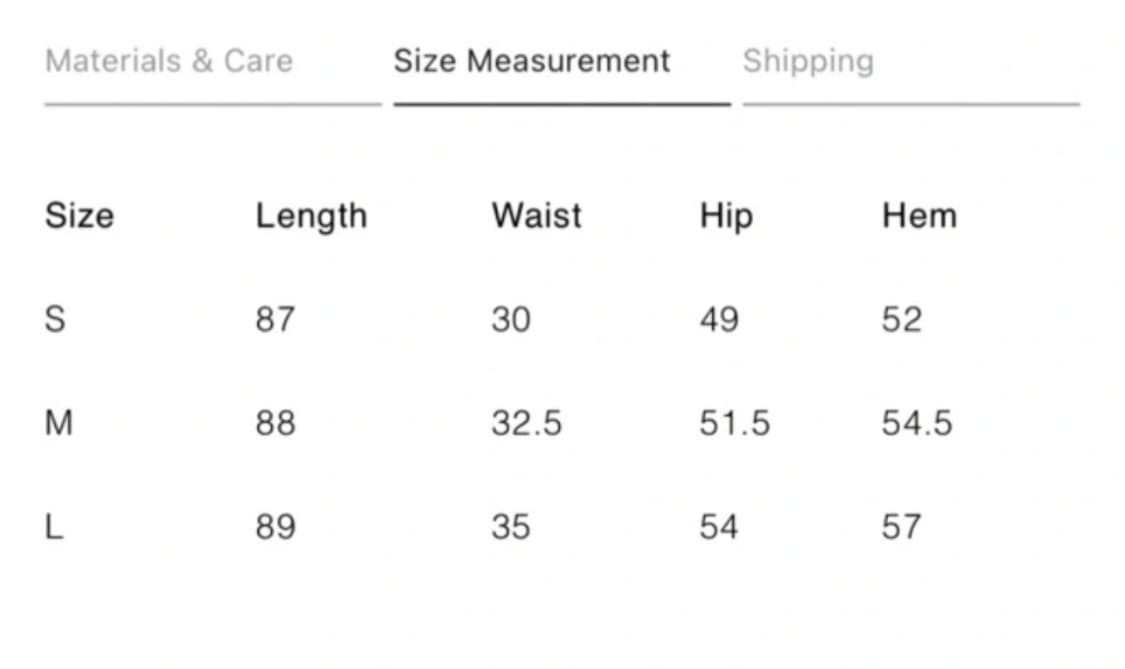Select the Hem column header
This screenshot has height=669, width=1125.
point(919,216)
